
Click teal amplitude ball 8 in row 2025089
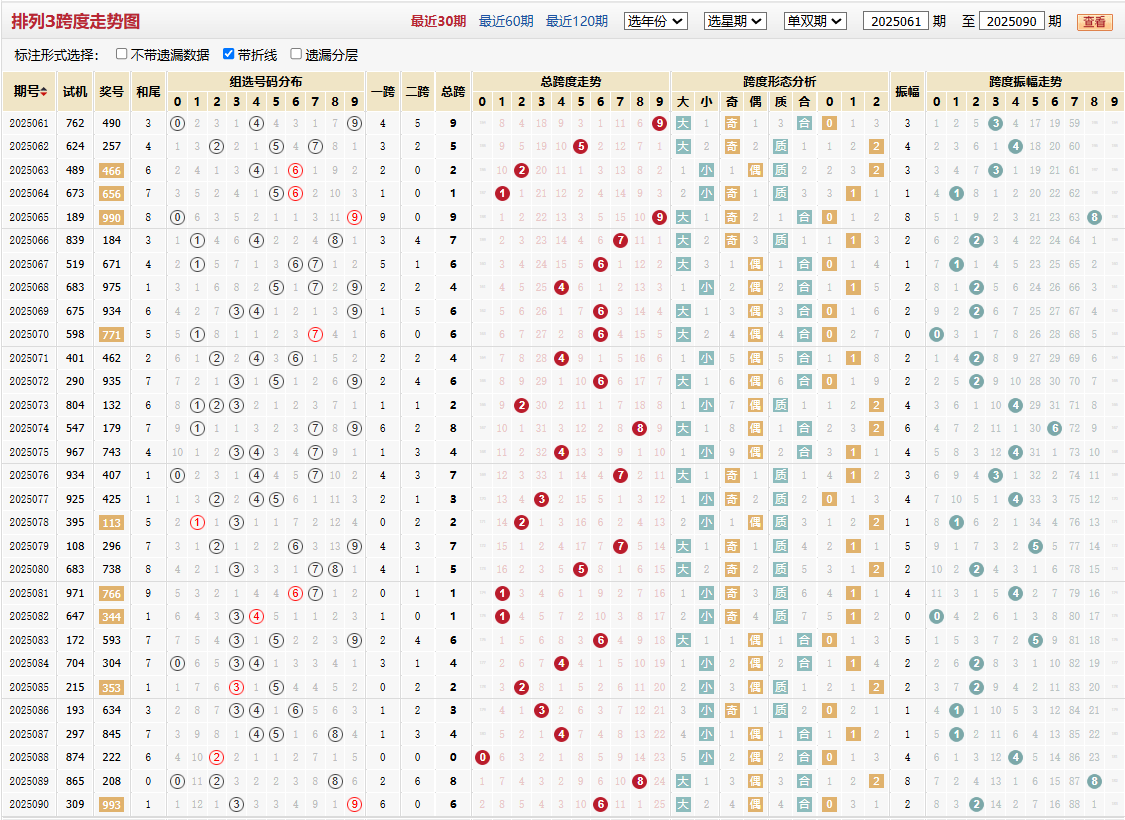[x=1094, y=781]
